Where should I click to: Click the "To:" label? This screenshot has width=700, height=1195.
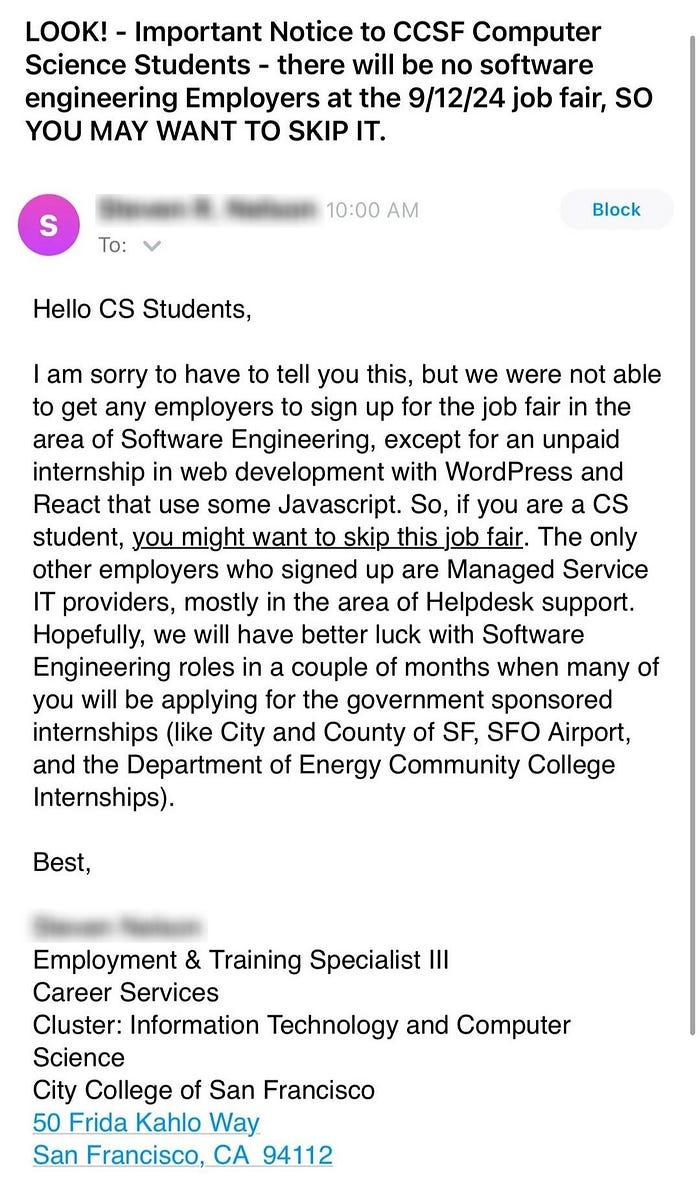click(112, 245)
